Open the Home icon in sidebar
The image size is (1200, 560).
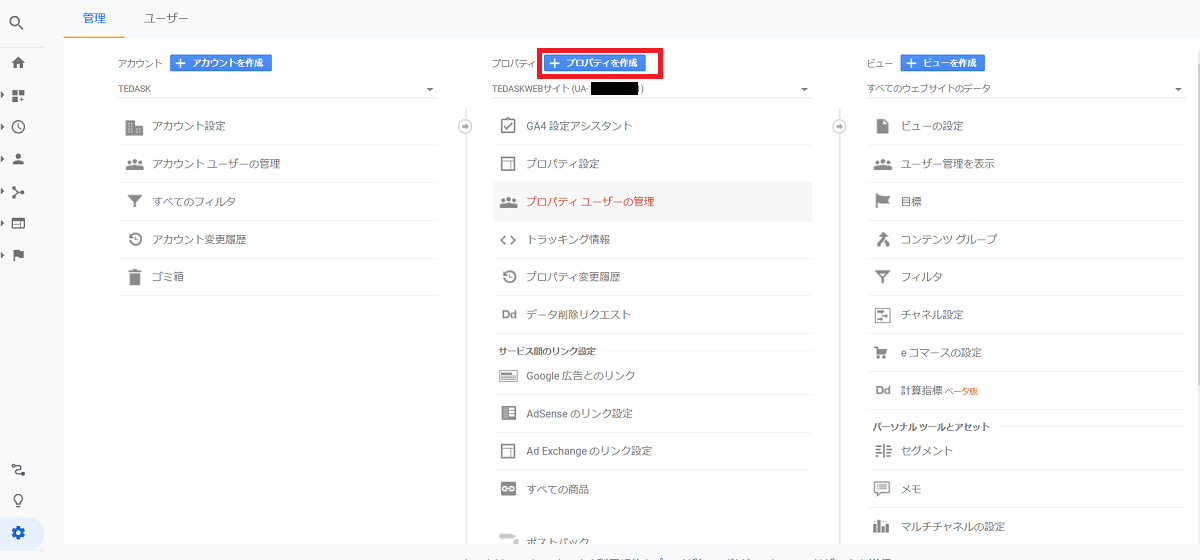click(x=18, y=62)
